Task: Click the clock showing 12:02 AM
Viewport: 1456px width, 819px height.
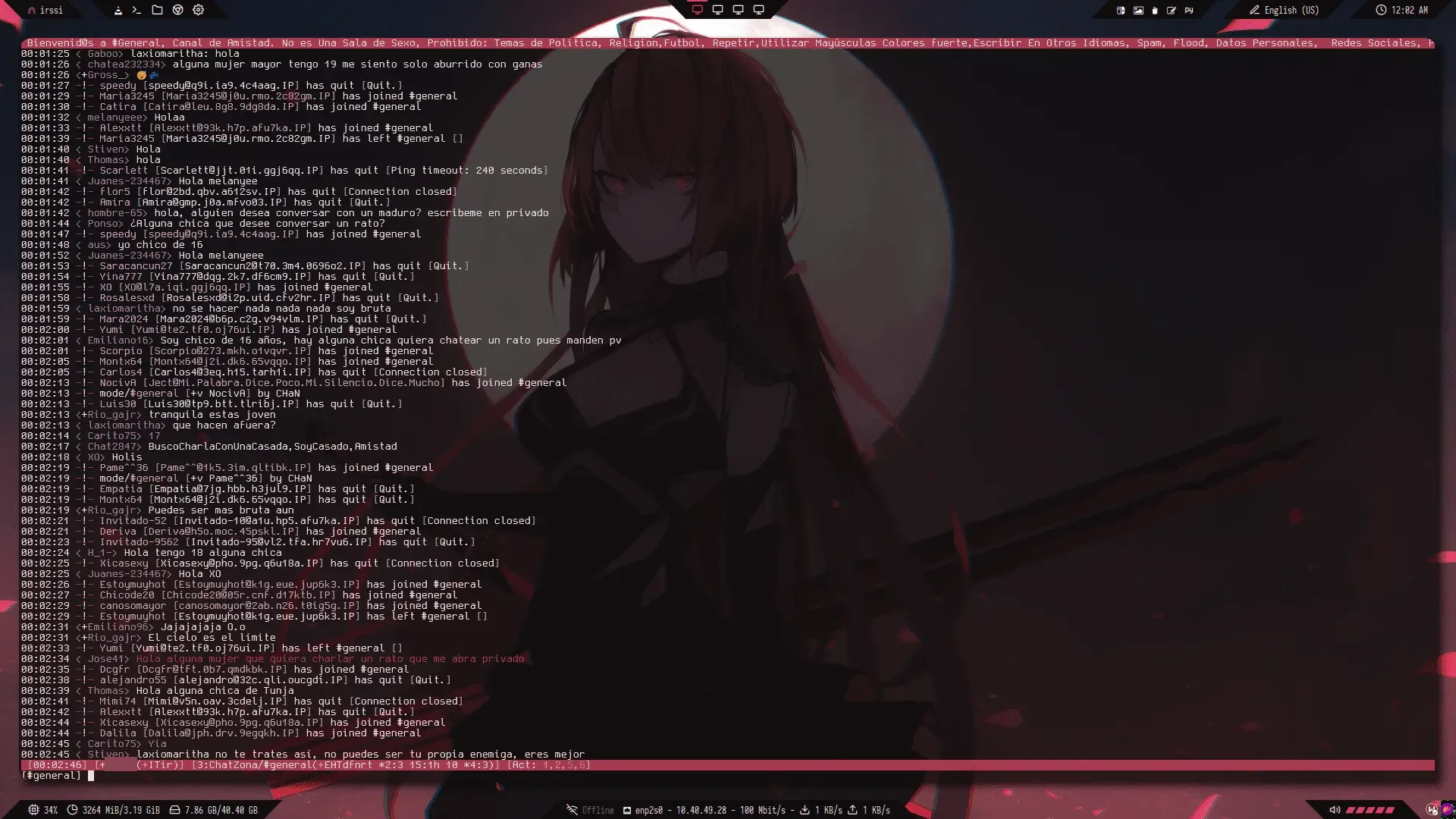Action: (x=1402, y=10)
